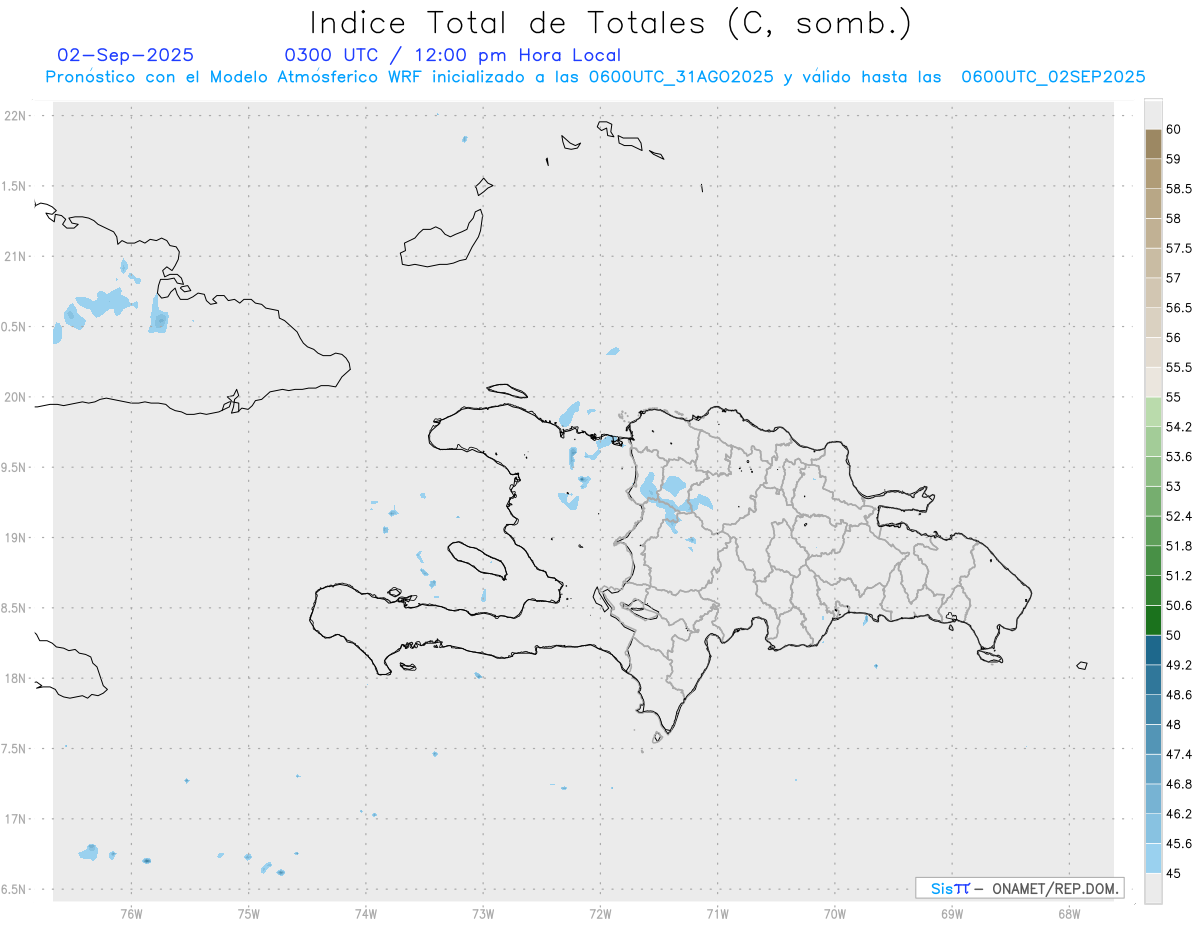Click the colorbar value "45.6"
The width and height of the screenshot is (1200, 927).
point(1179,843)
